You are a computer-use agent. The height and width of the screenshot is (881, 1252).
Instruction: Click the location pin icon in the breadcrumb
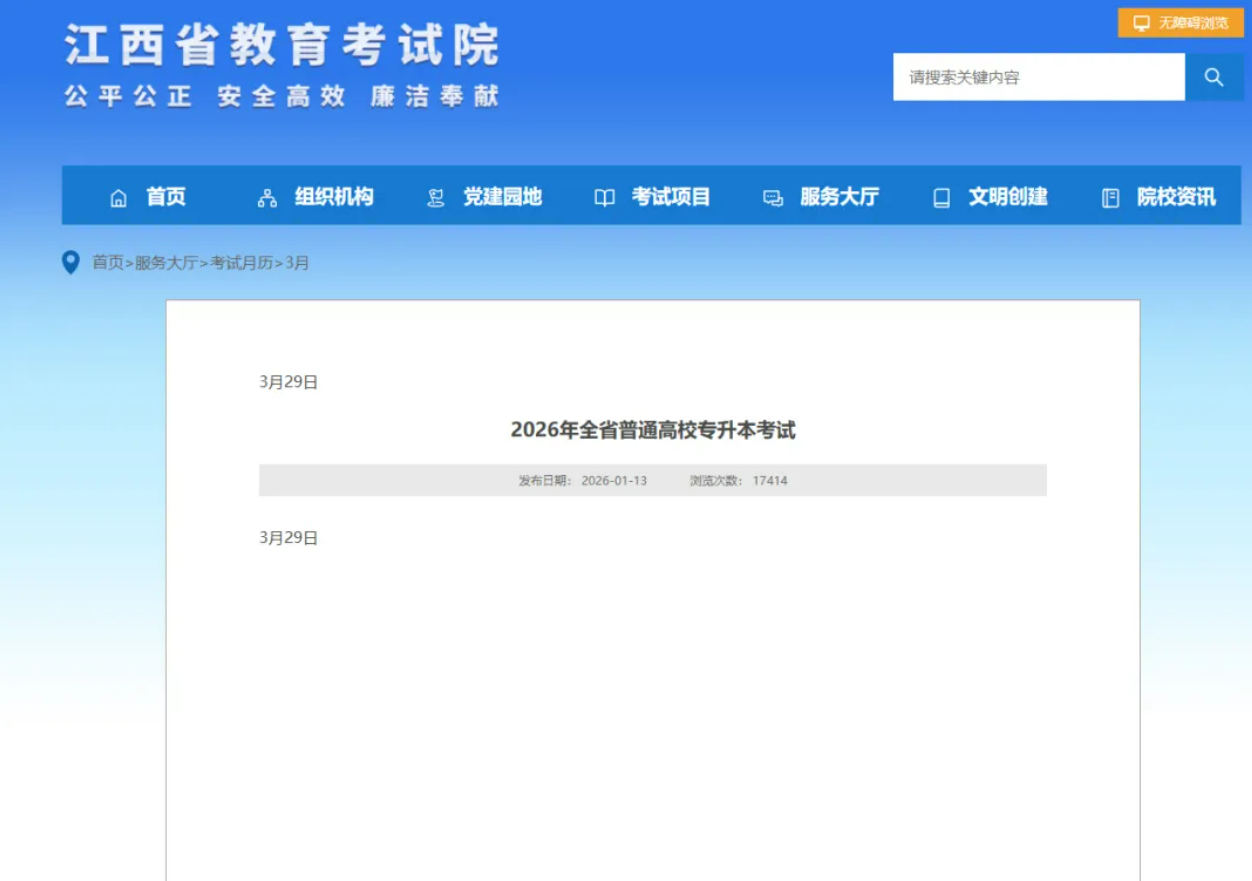pos(68,263)
